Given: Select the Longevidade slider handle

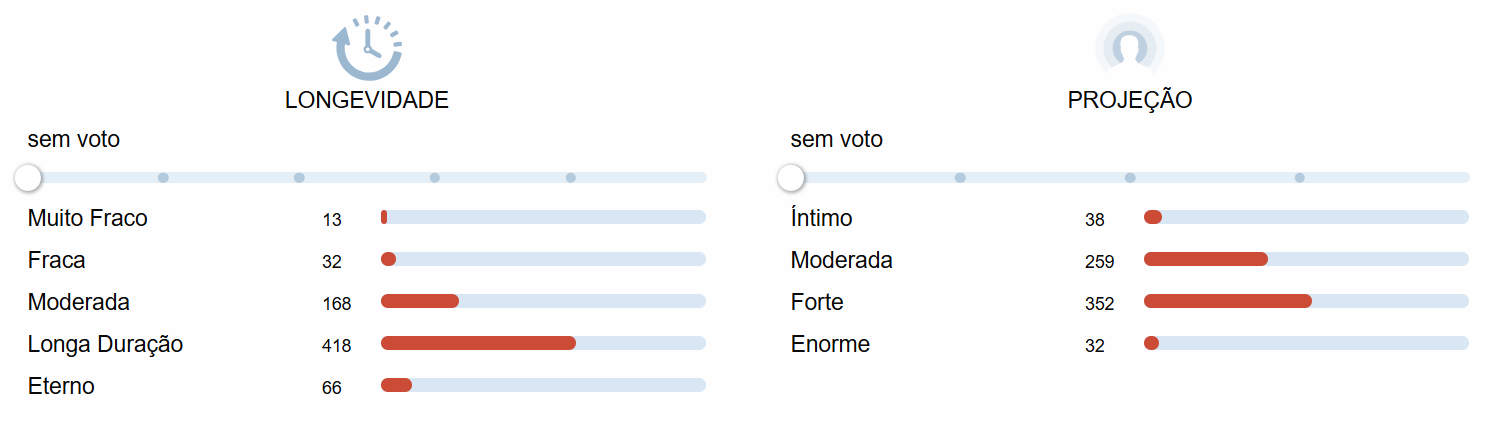Looking at the screenshot, I should pos(28,178).
